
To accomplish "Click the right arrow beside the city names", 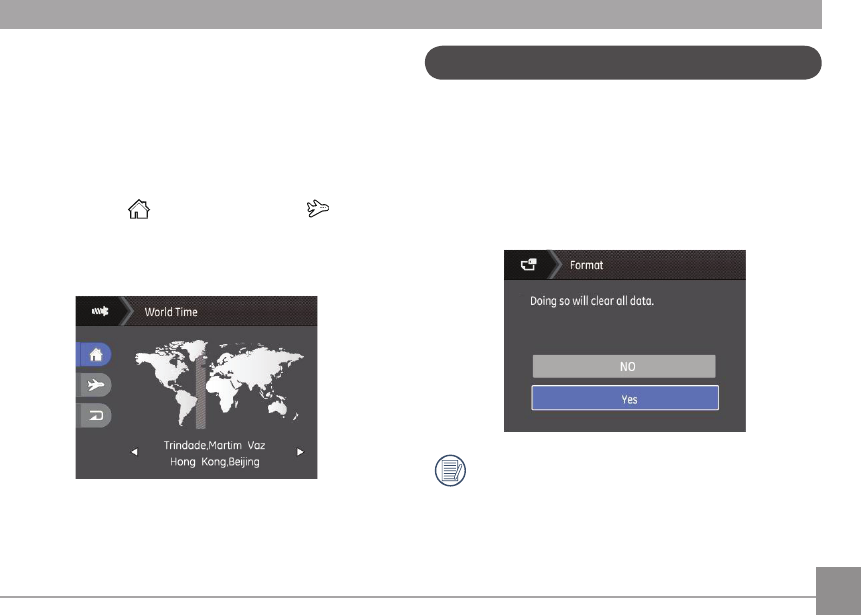I will pos(300,452).
